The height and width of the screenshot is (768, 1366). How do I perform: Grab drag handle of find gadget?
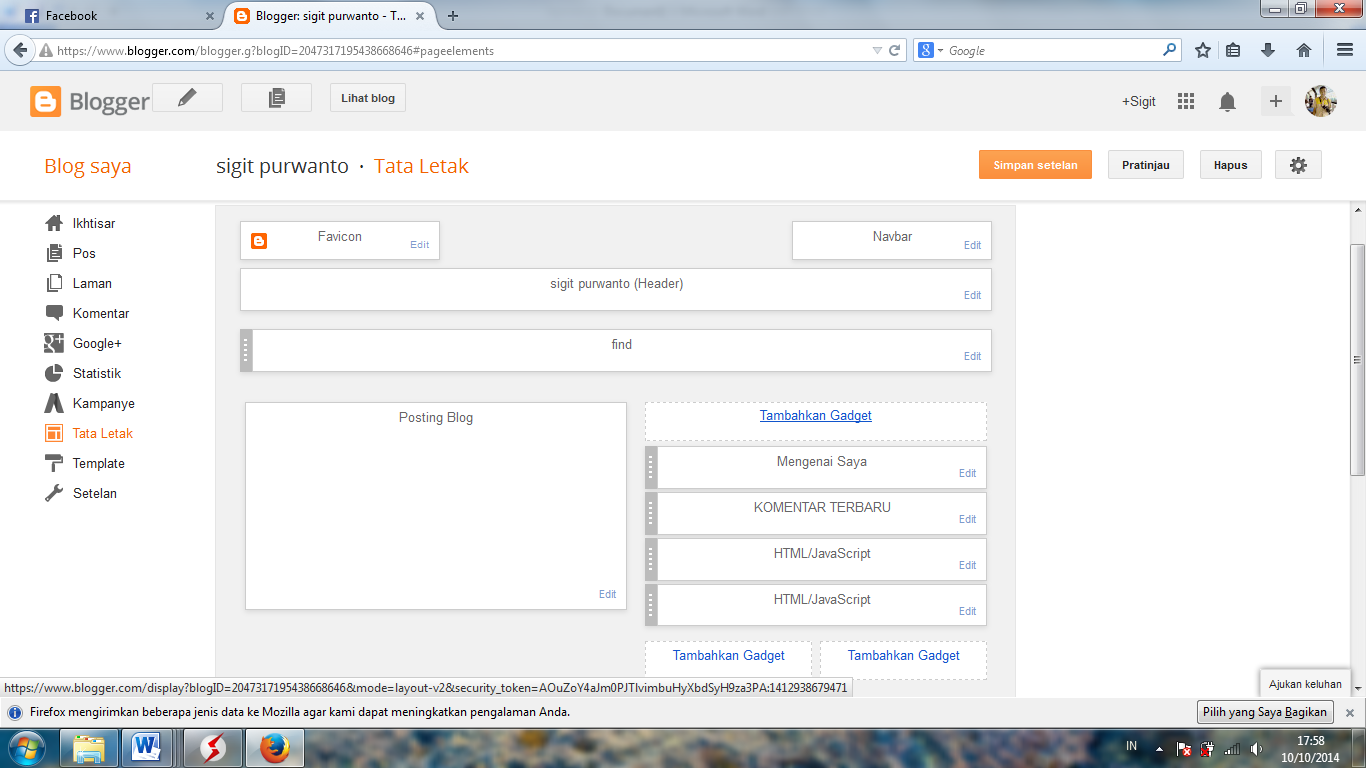[x=246, y=350]
